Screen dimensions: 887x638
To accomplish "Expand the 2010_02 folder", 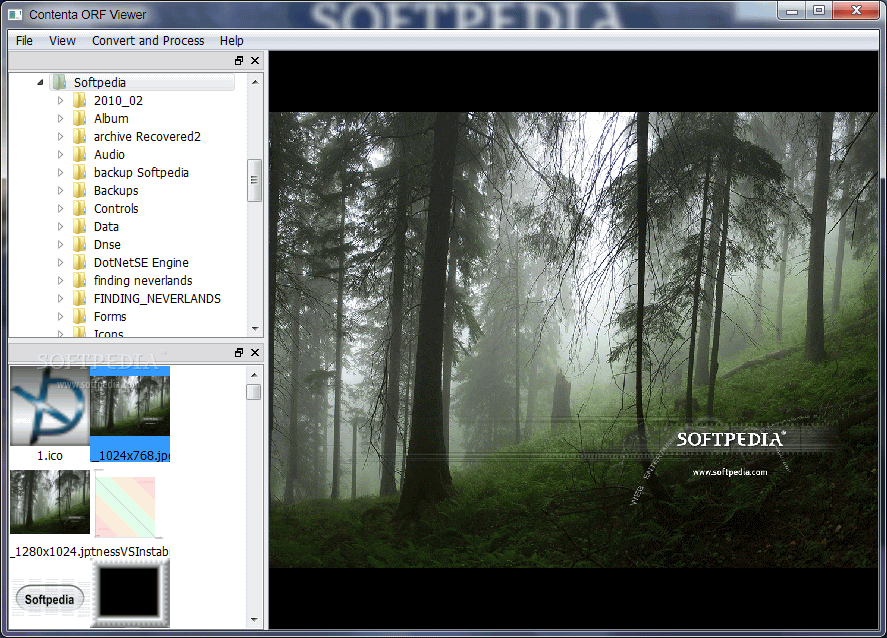I will [61, 101].
